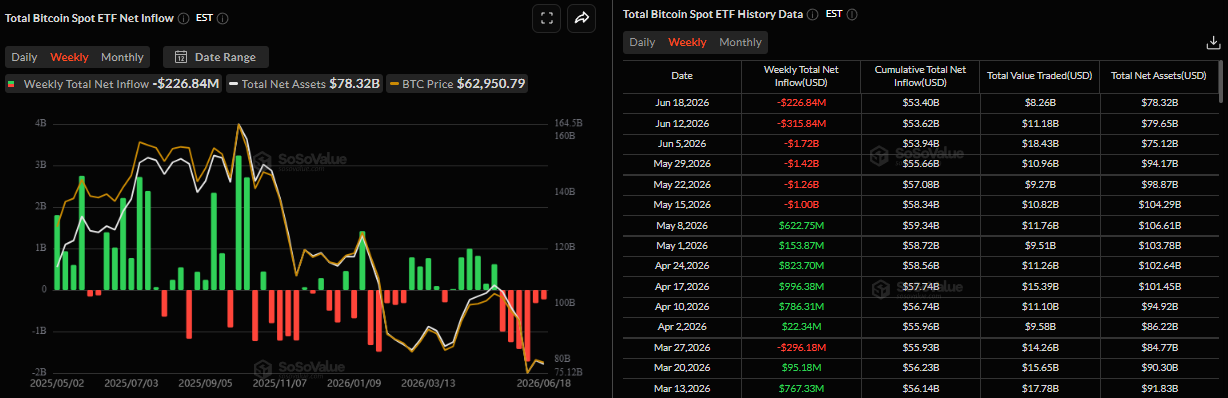Switch history table to Daily
This screenshot has width=1228, height=398.
642,42
